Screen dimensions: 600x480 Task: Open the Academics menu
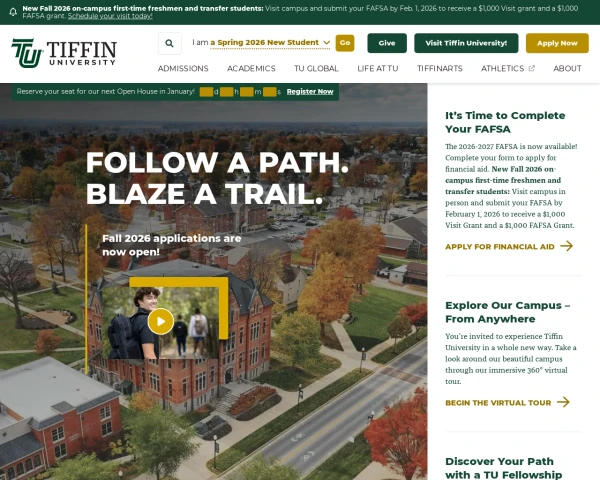[251, 69]
